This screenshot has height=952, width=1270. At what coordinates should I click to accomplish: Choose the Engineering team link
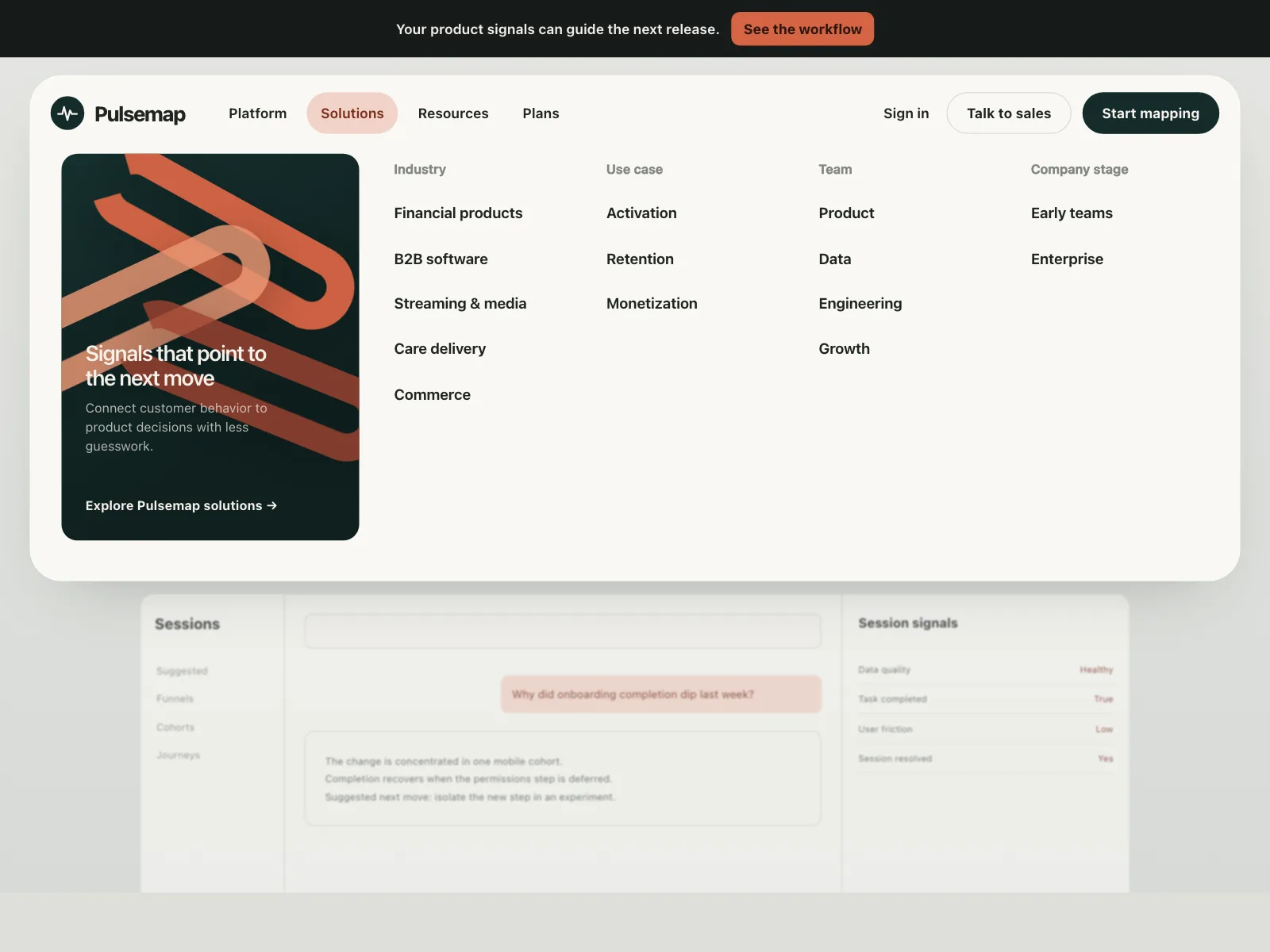click(x=860, y=303)
